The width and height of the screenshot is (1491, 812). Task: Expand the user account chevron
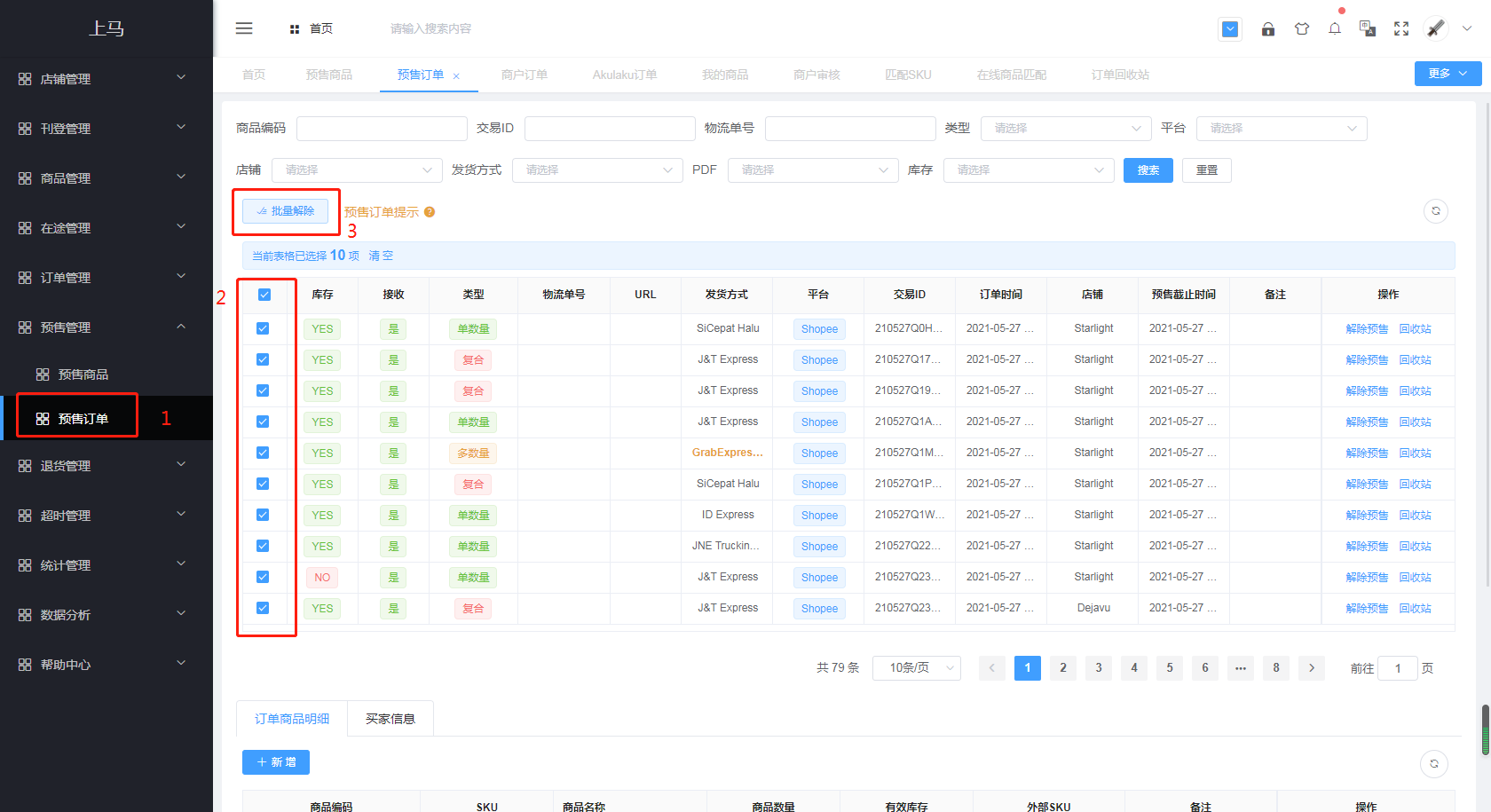click(x=1467, y=28)
